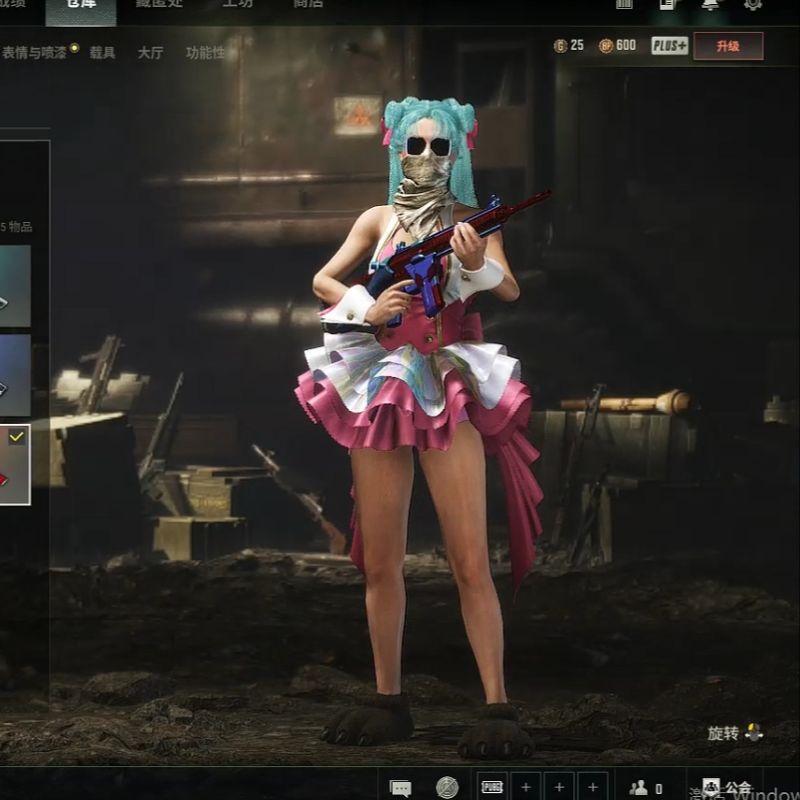Open the 功能性 sub-tab

click(205, 52)
